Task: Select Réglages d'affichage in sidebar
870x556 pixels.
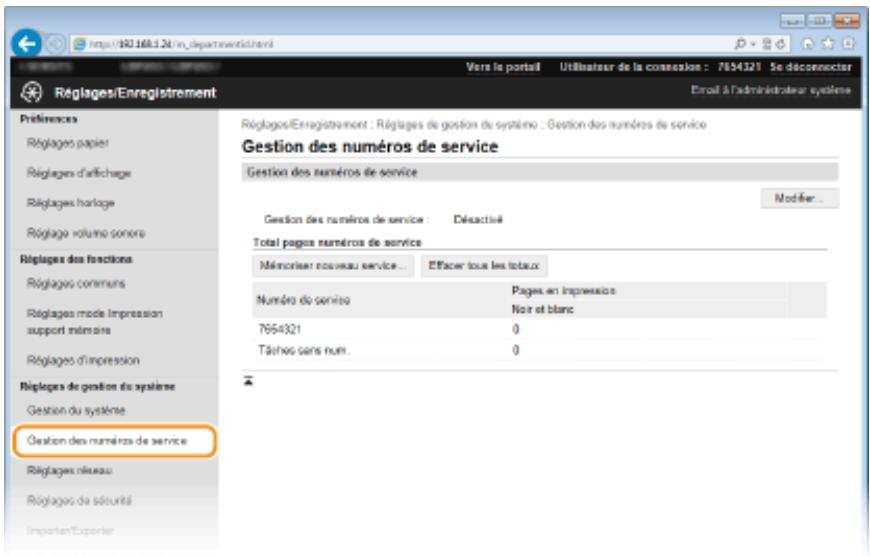Action: coord(79,173)
